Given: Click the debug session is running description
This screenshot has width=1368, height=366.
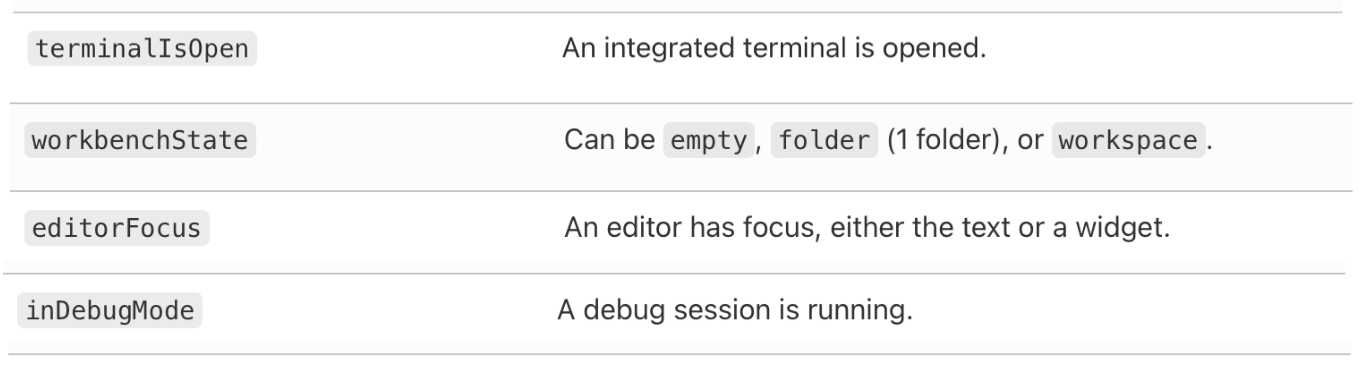Looking at the screenshot, I should pos(735,311).
